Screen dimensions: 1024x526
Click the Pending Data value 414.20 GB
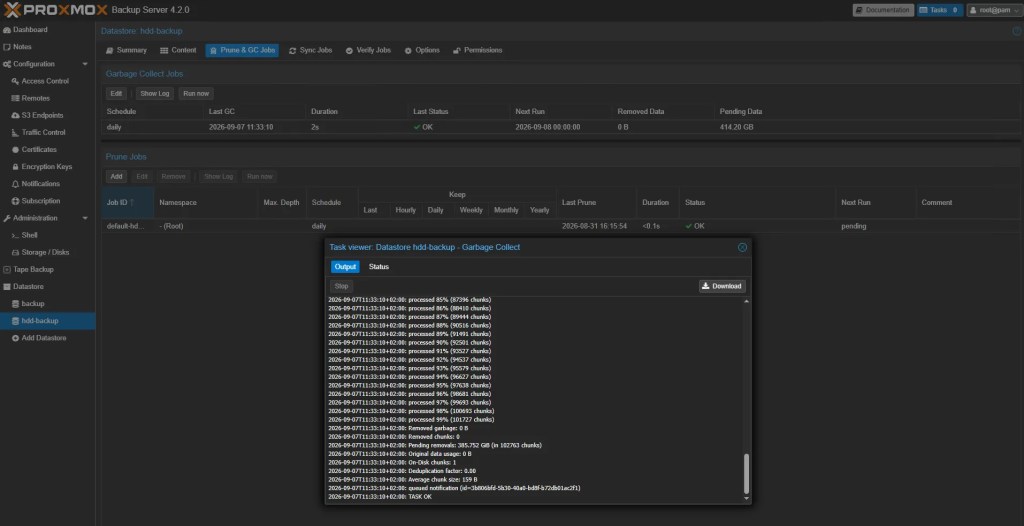(x=737, y=127)
